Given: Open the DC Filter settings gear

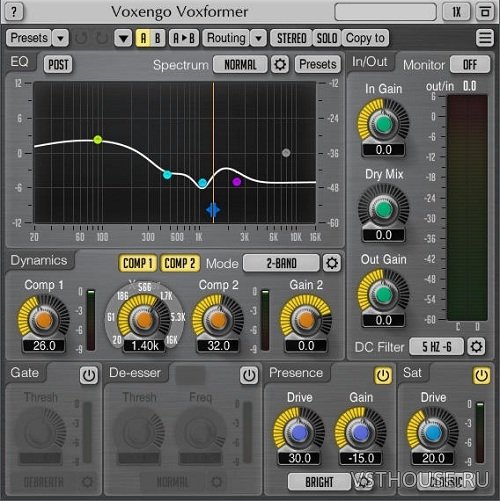Looking at the screenshot, I should click(x=476, y=347).
